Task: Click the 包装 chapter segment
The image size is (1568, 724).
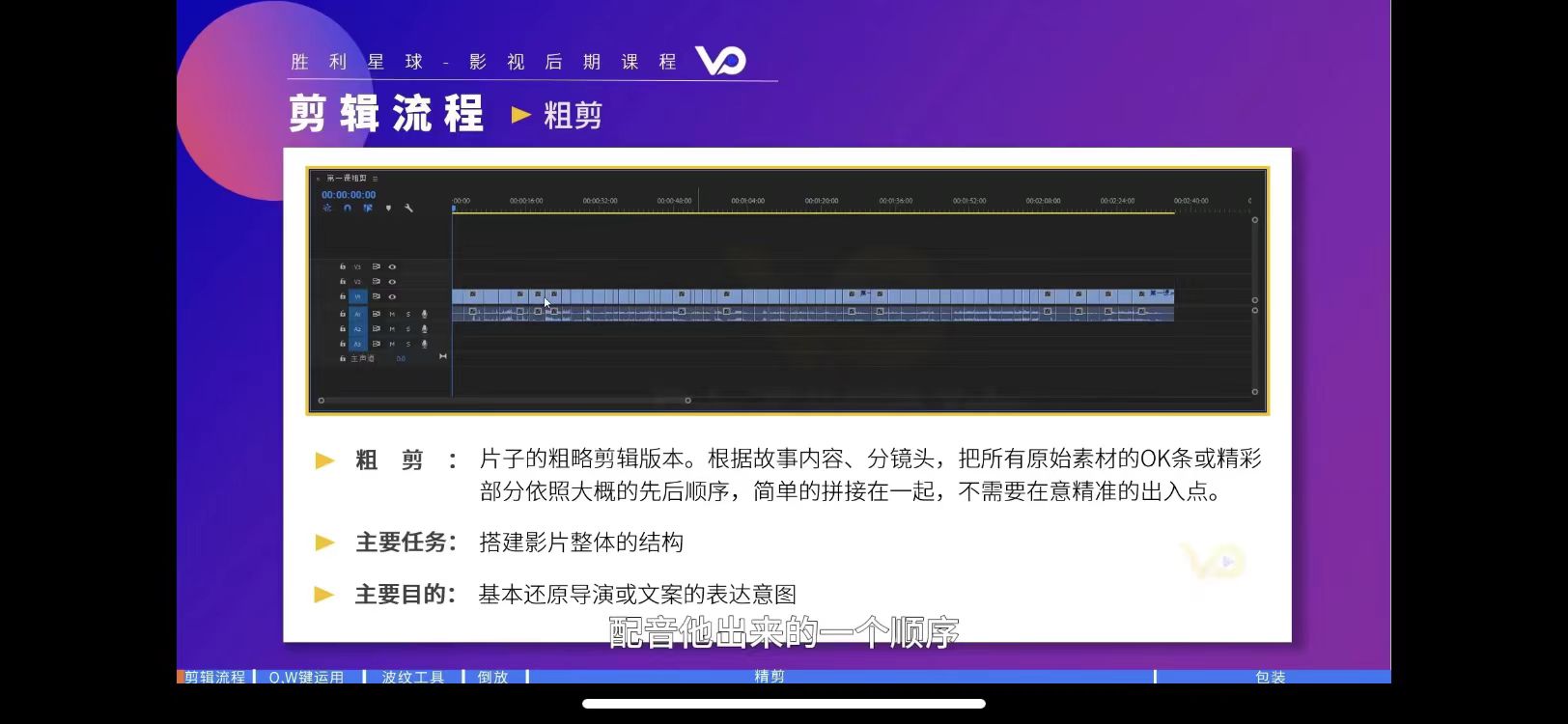Action: [1270, 677]
